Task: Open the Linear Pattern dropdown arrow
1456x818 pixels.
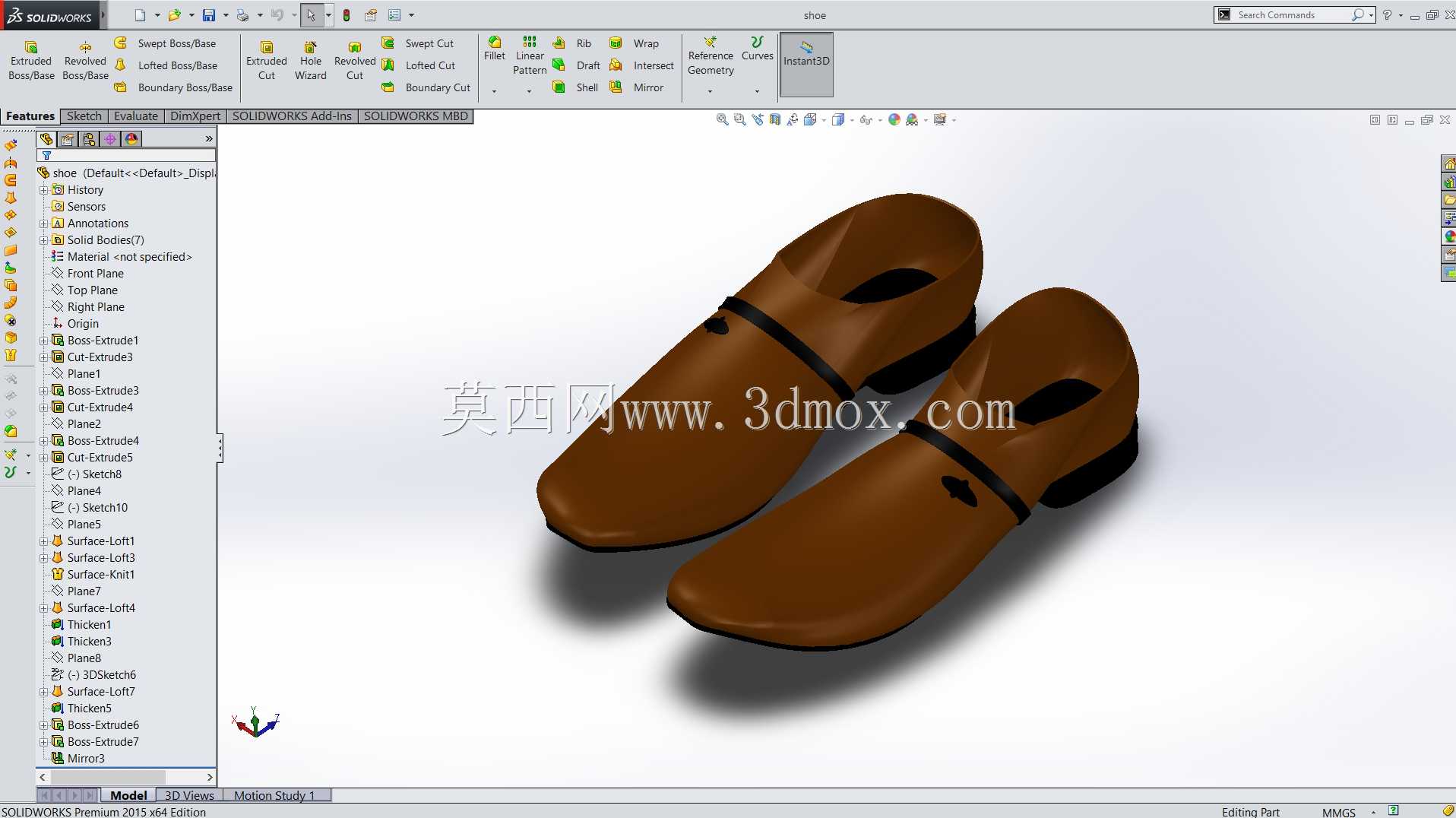Action: point(530,91)
